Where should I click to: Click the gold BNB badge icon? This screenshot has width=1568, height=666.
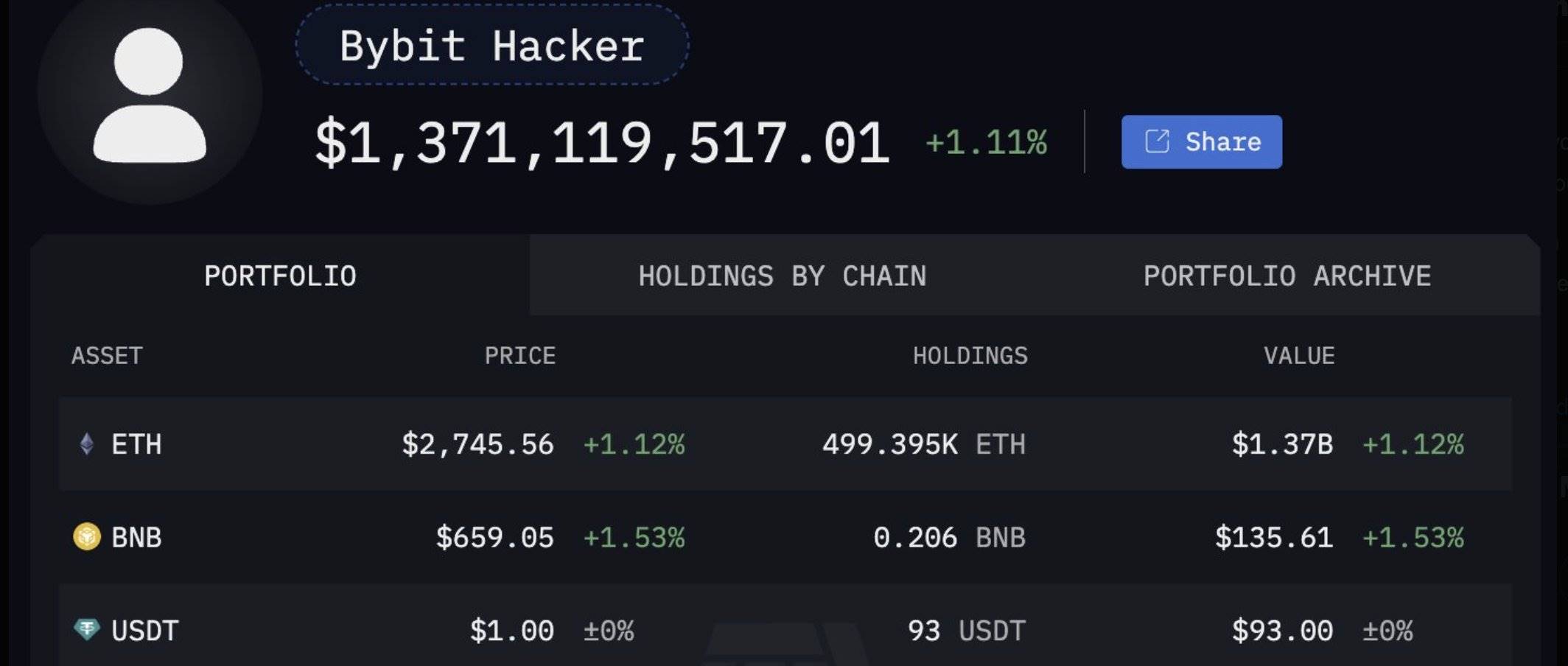86,538
